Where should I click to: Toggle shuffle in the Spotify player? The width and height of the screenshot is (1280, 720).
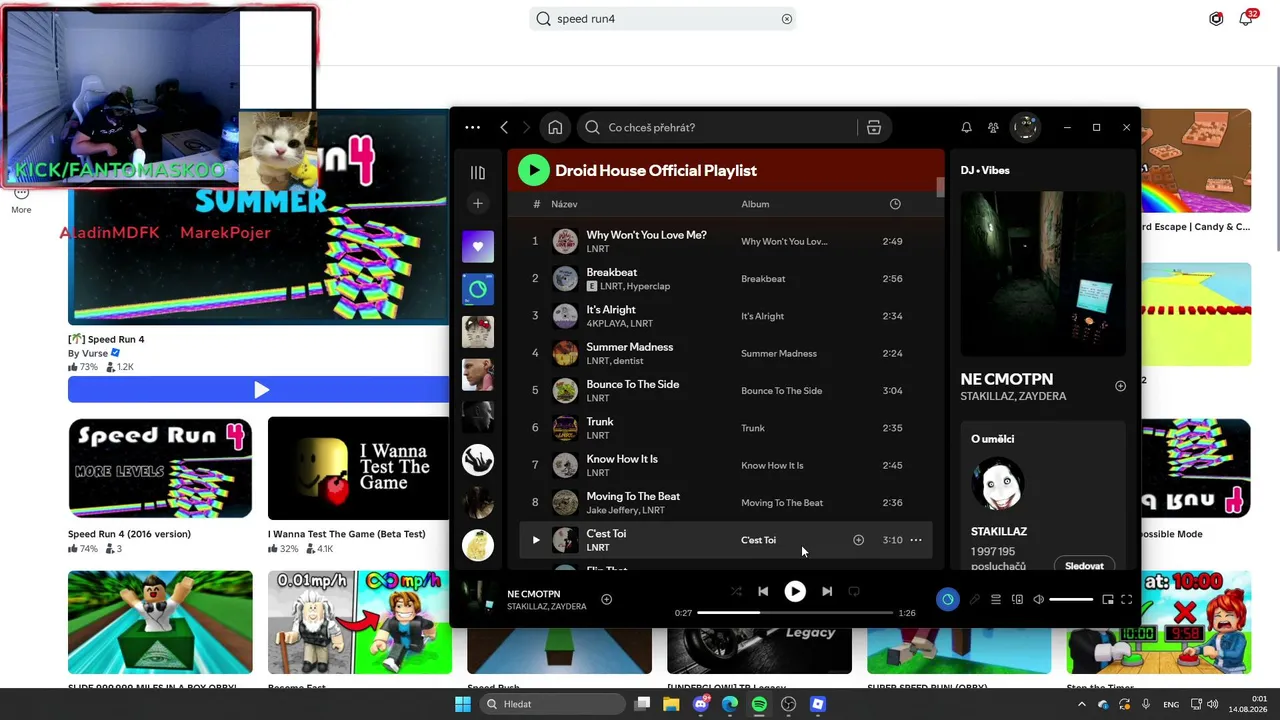pos(736,591)
